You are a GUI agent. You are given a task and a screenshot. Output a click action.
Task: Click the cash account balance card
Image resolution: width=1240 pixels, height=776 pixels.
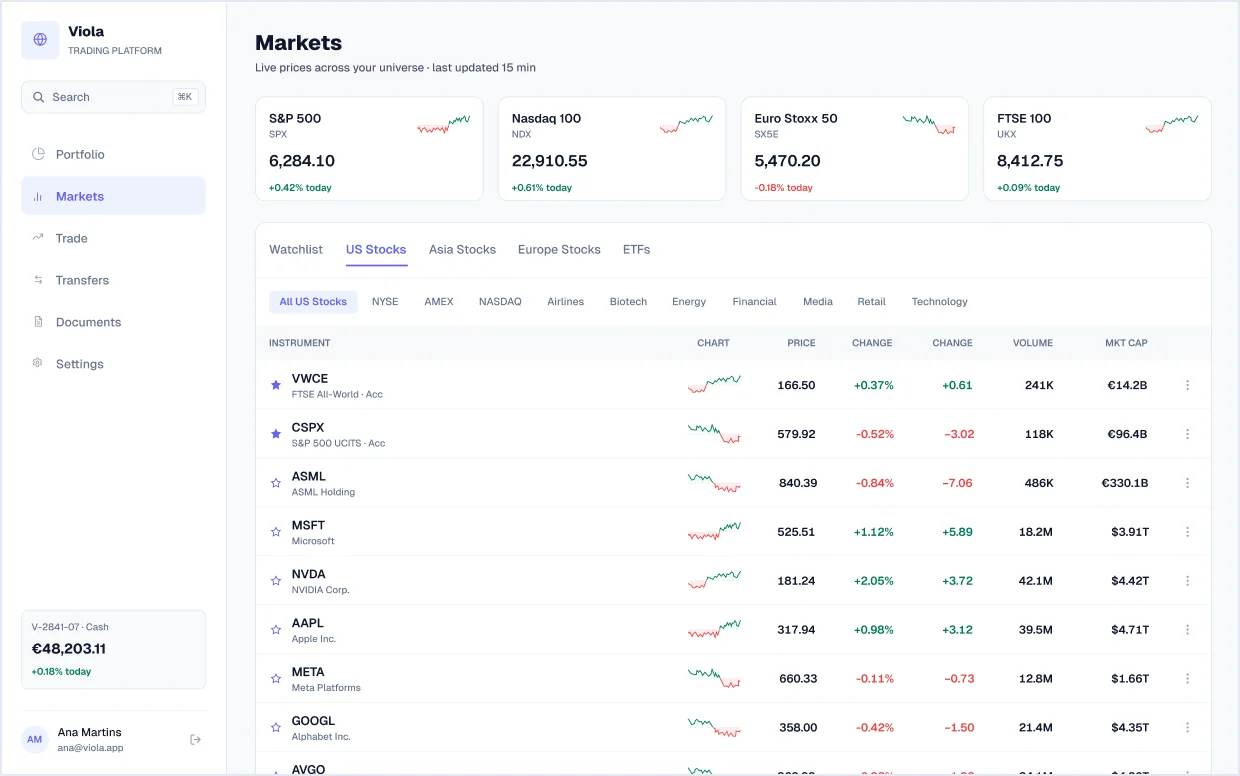click(113, 650)
